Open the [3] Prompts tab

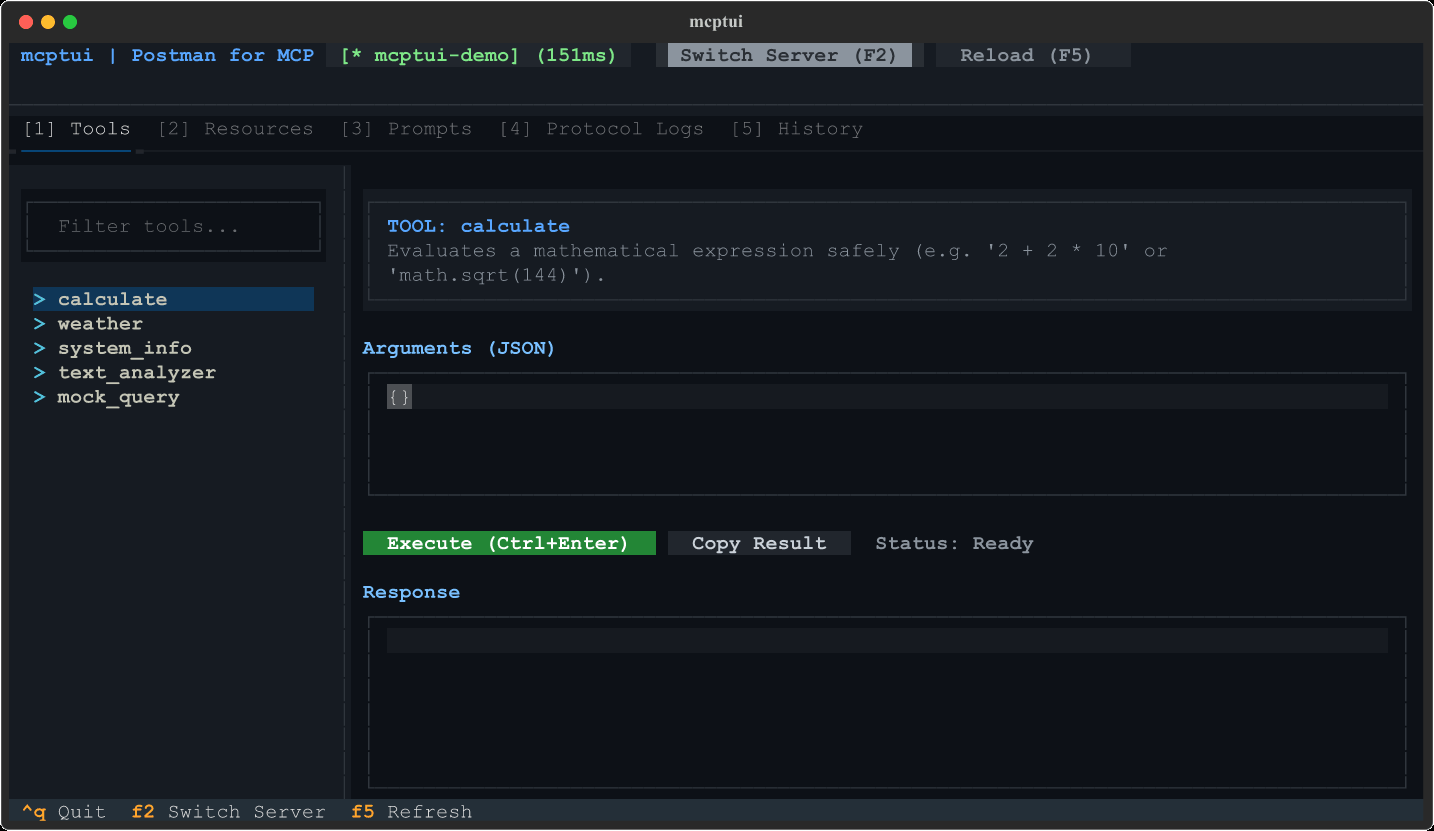point(406,129)
